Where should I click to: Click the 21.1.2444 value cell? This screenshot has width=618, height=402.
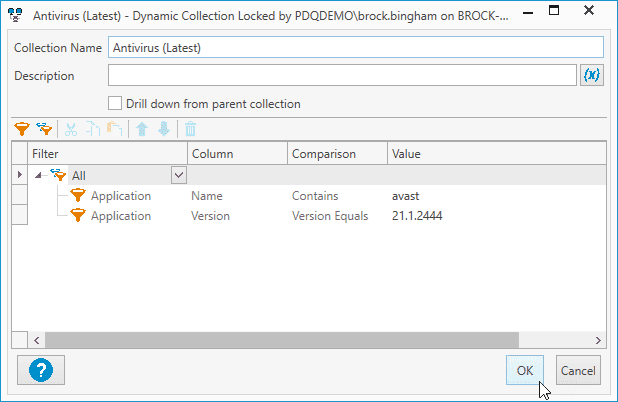[x=417, y=216]
